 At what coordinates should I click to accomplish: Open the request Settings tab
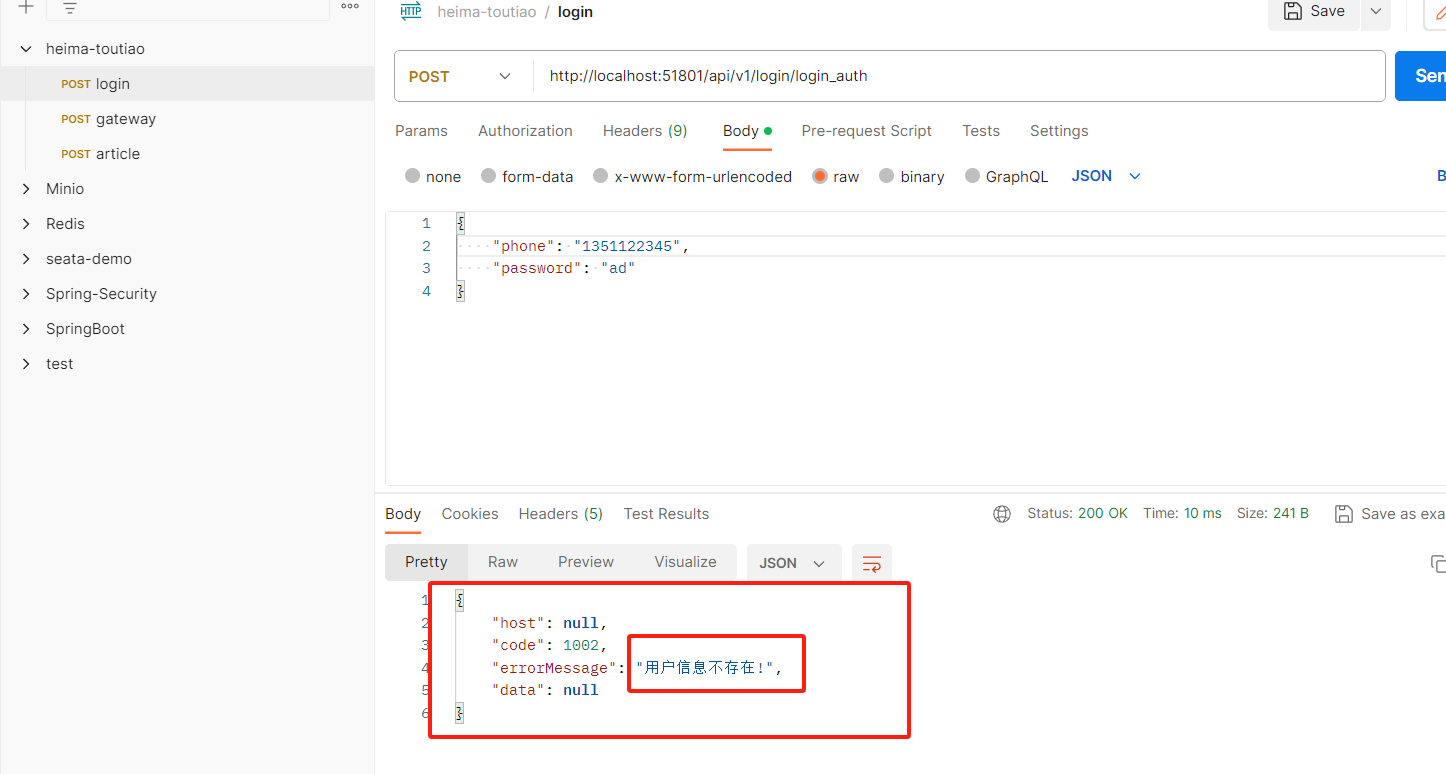click(1059, 131)
